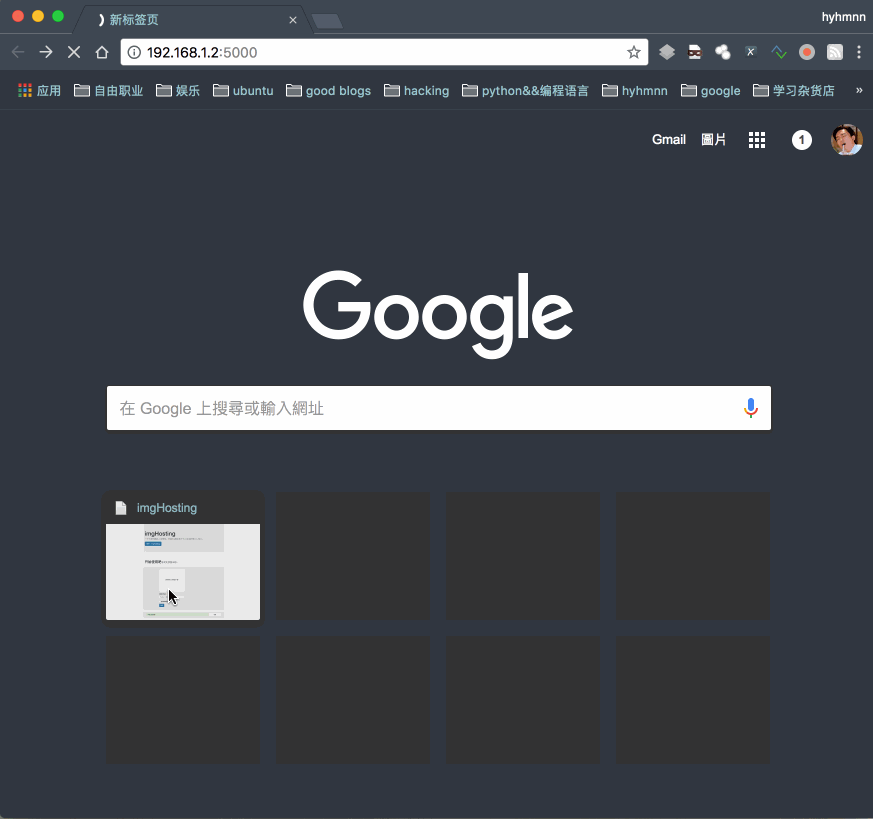
Task: Open the hacking bookmarks folder
Action: pyautogui.click(x=416, y=91)
